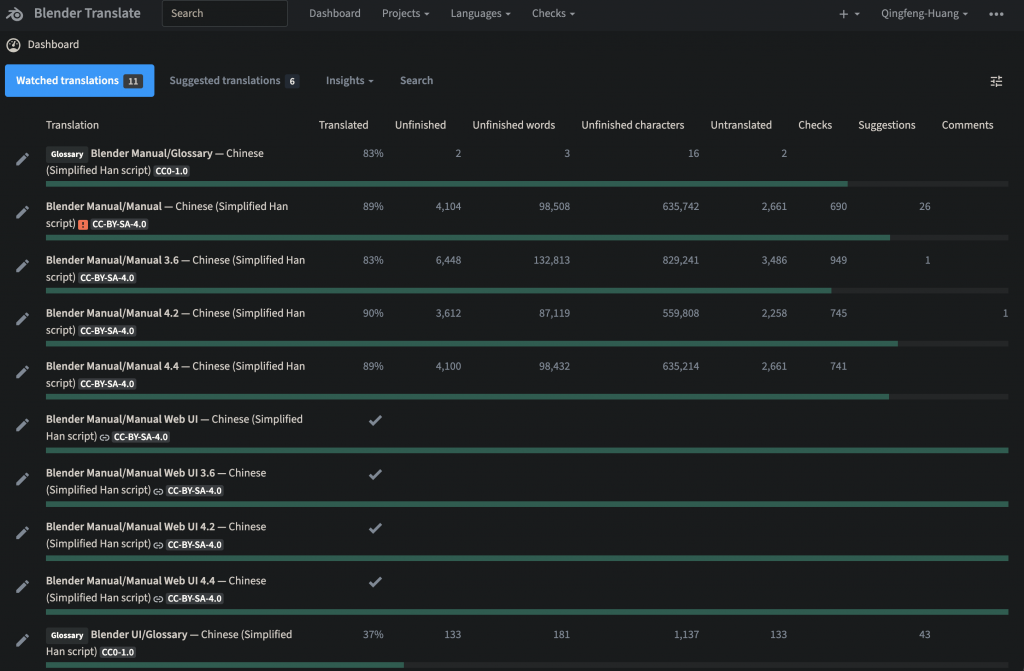Open the dashboard gauge icon in breadcrumb
Image resolution: width=1024 pixels, height=671 pixels.
13,44
